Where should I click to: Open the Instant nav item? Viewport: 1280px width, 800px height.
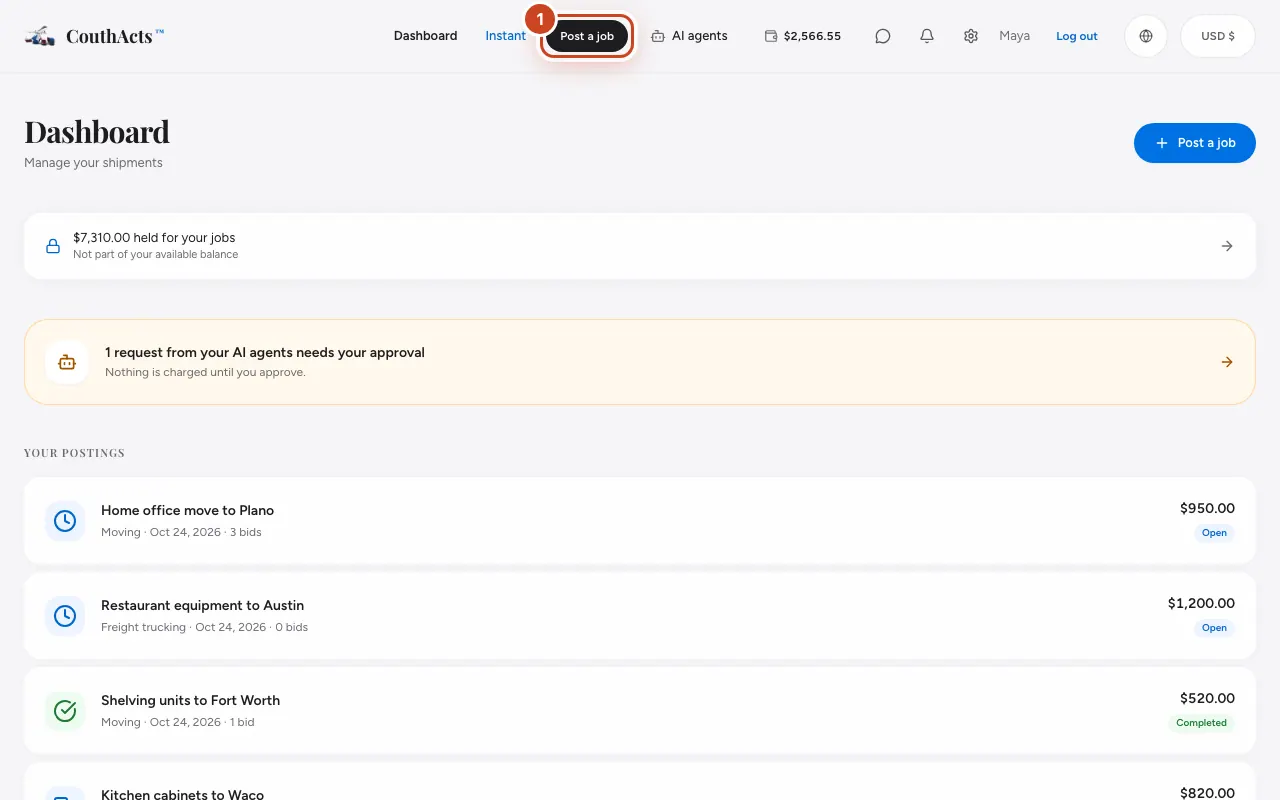tap(505, 36)
